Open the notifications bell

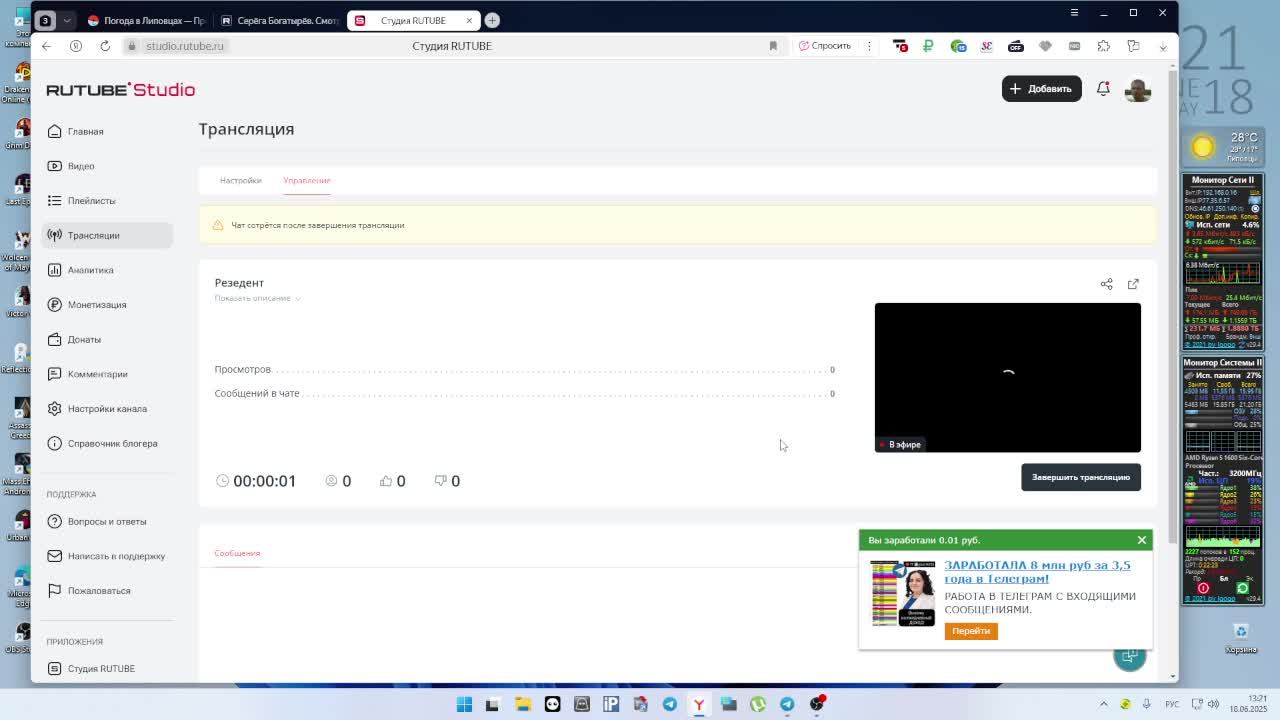click(x=1103, y=89)
